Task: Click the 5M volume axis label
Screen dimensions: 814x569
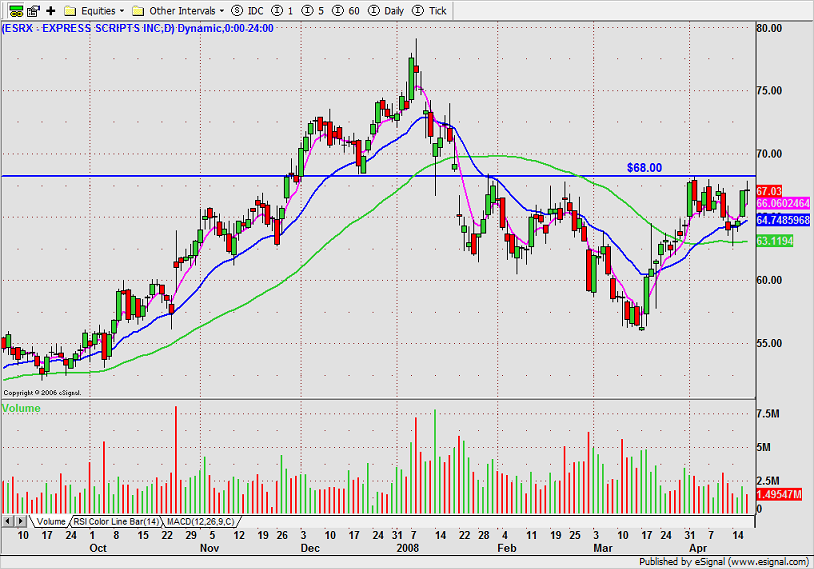Action: [764, 448]
